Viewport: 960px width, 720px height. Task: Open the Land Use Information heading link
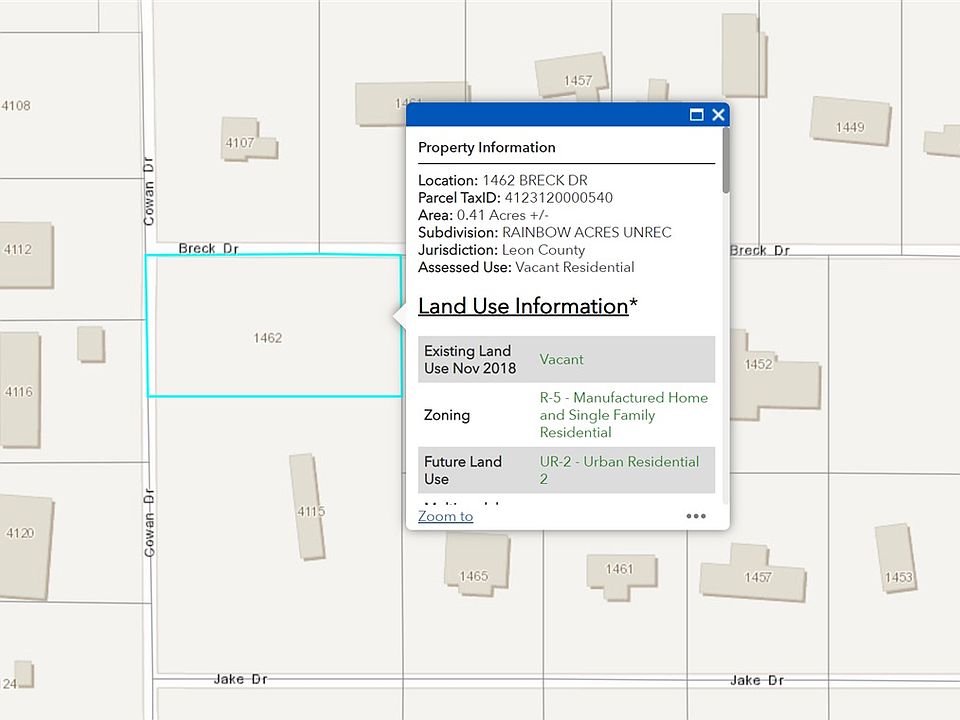(x=523, y=306)
